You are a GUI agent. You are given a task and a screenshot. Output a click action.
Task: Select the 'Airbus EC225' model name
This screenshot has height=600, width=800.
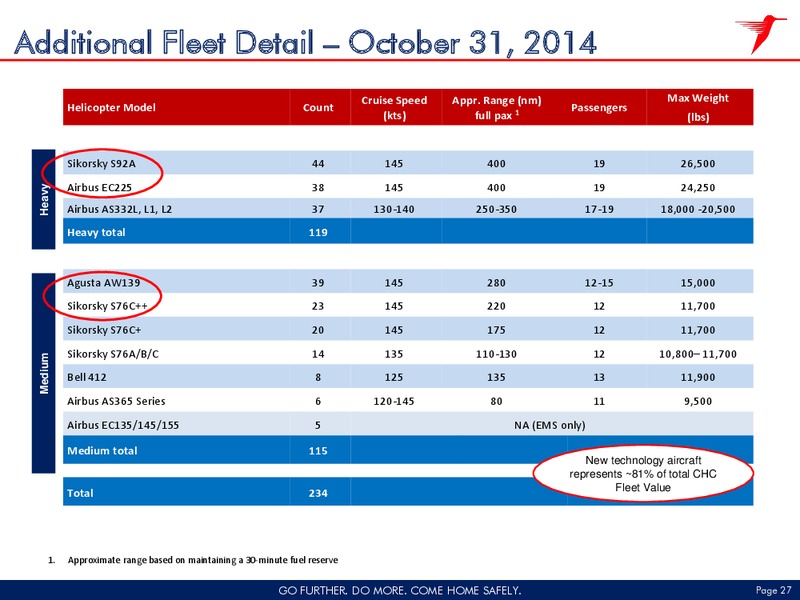pyautogui.click(x=99, y=187)
